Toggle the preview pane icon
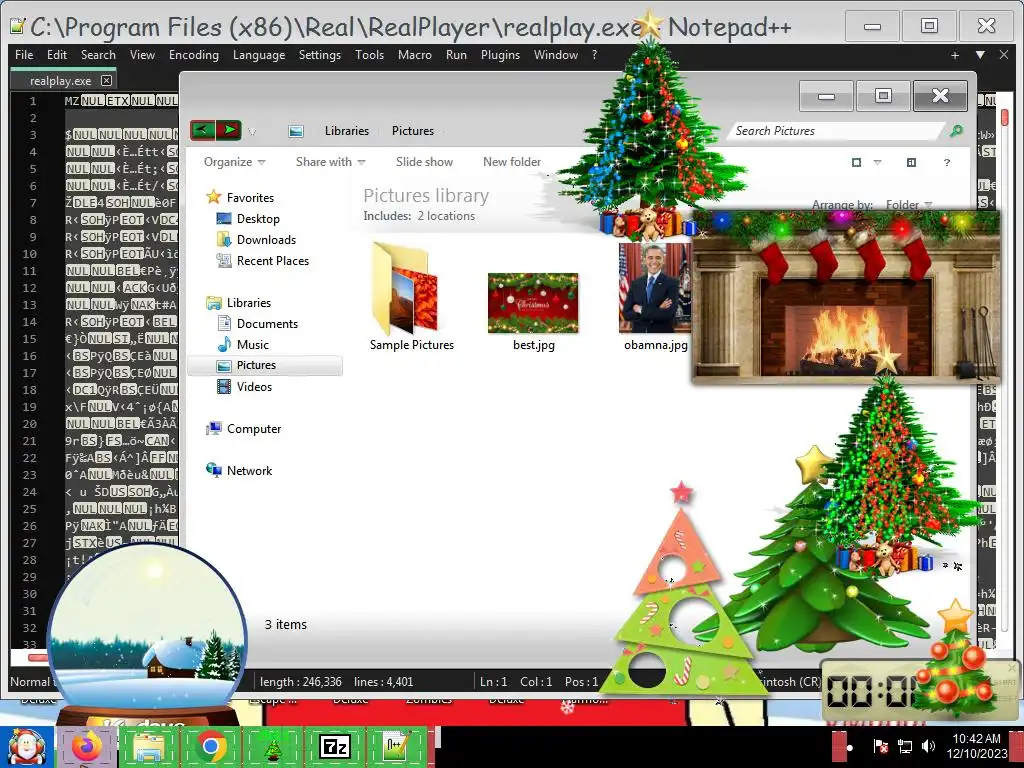The height and width of the screenshot is (768, 1024). 912,162
